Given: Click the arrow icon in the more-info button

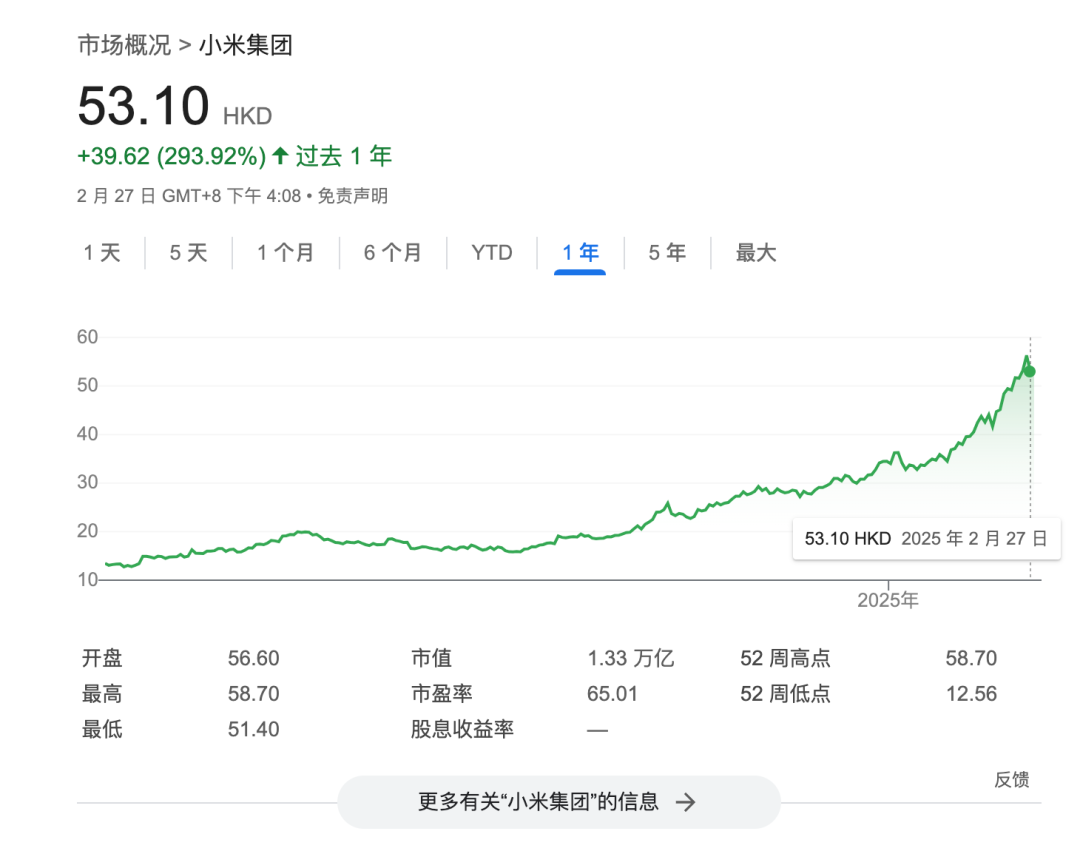Looking at the screenshot, I should (685, 802).
